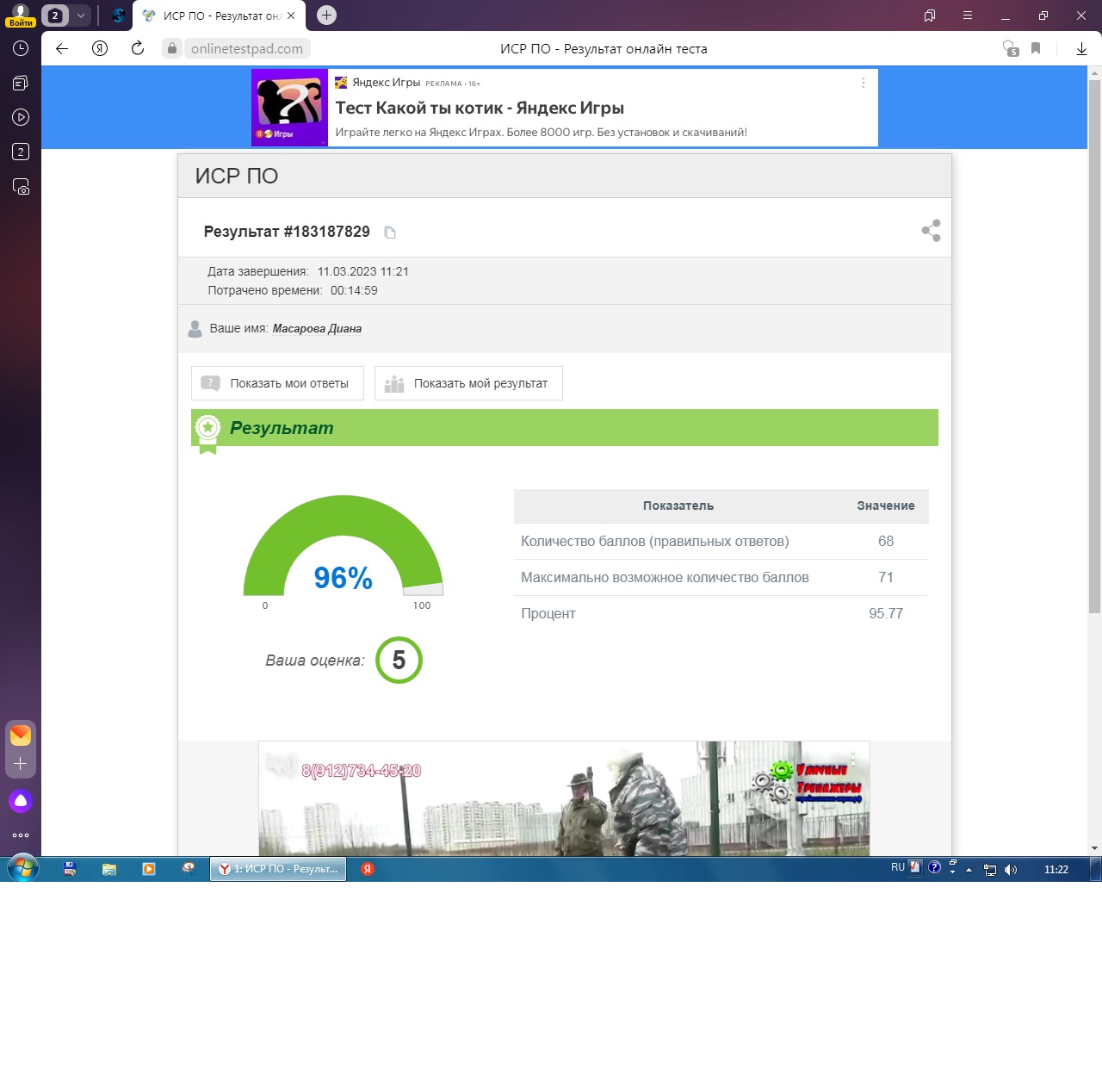The width and height of the screenshot is (1102, 1092).
Task: Open the downloads arrow icon
Action: pyautogui.click(x=1081, y=48)
